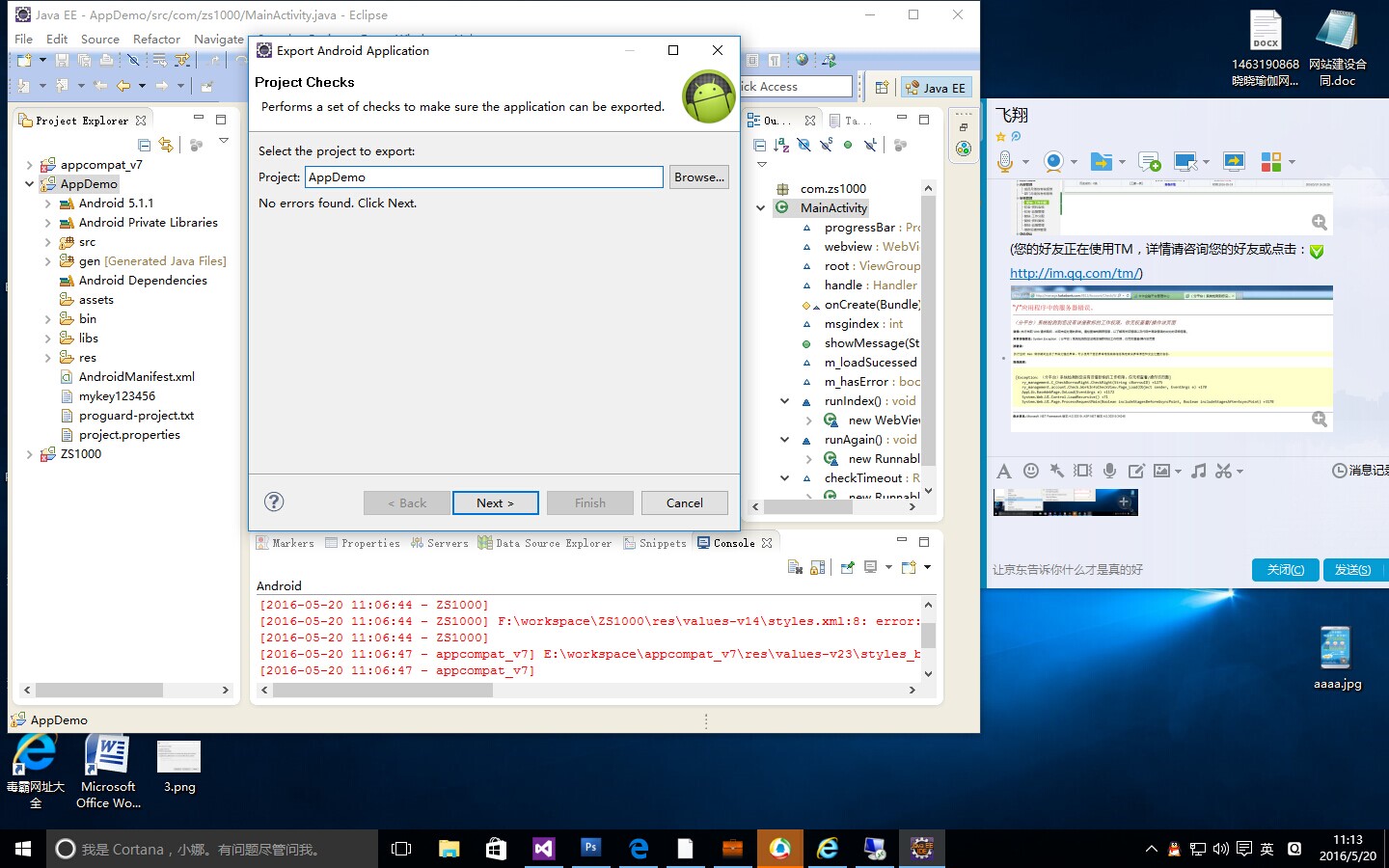Image resolution: width=1389 pixels, height=868 pixels.
Task: Switch to the Snippets tab
Action: [655, 543]
